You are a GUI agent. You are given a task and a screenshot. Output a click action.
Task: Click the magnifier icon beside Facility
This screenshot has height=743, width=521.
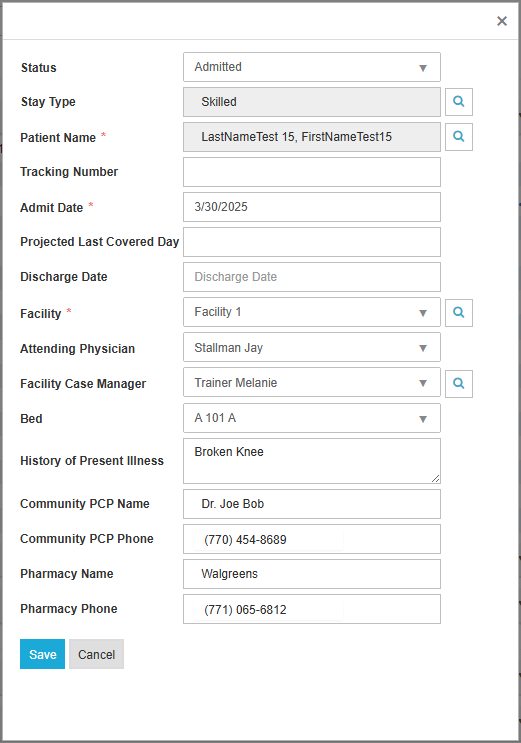coord(458,313)
